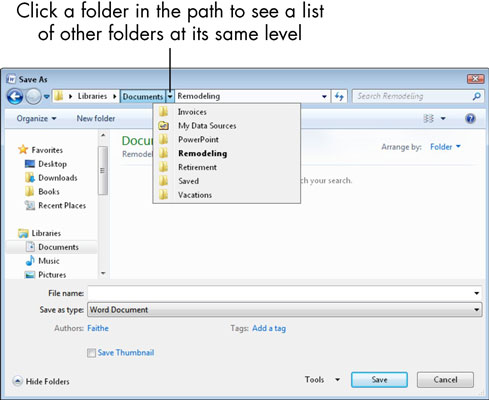Select Music library in navigation pane
489x400 pixels.
(x=49, y=261)
